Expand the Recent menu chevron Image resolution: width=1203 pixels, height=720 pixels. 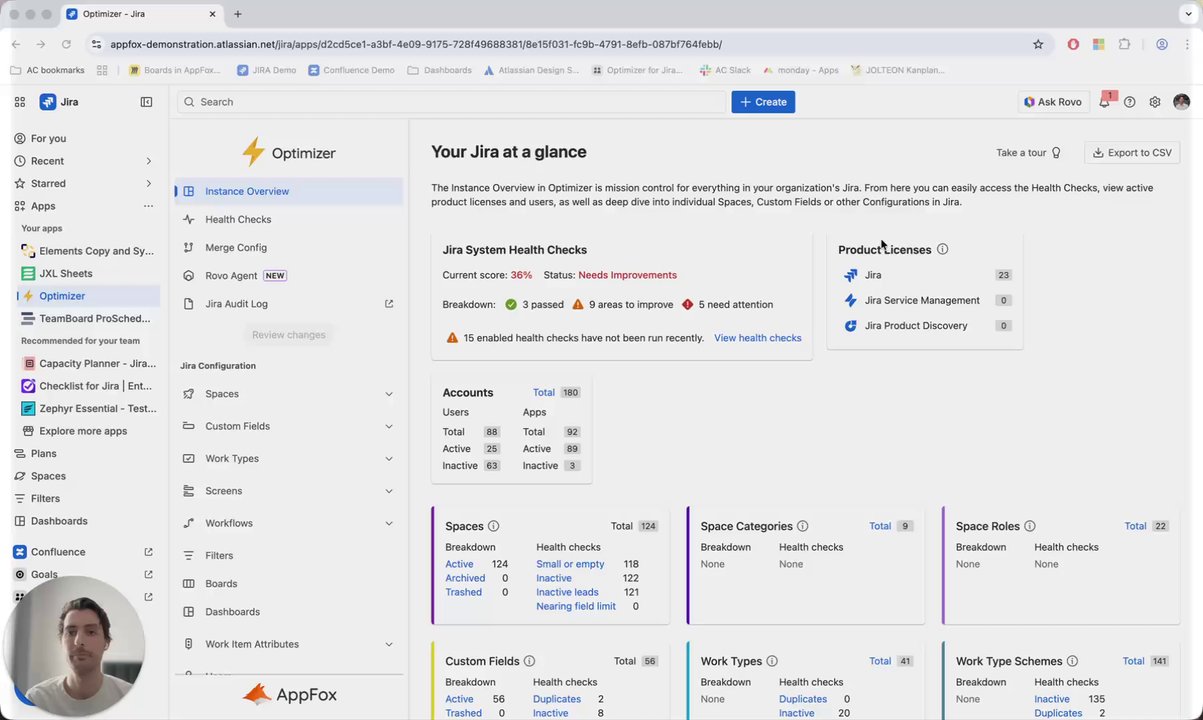click(149, 161)
